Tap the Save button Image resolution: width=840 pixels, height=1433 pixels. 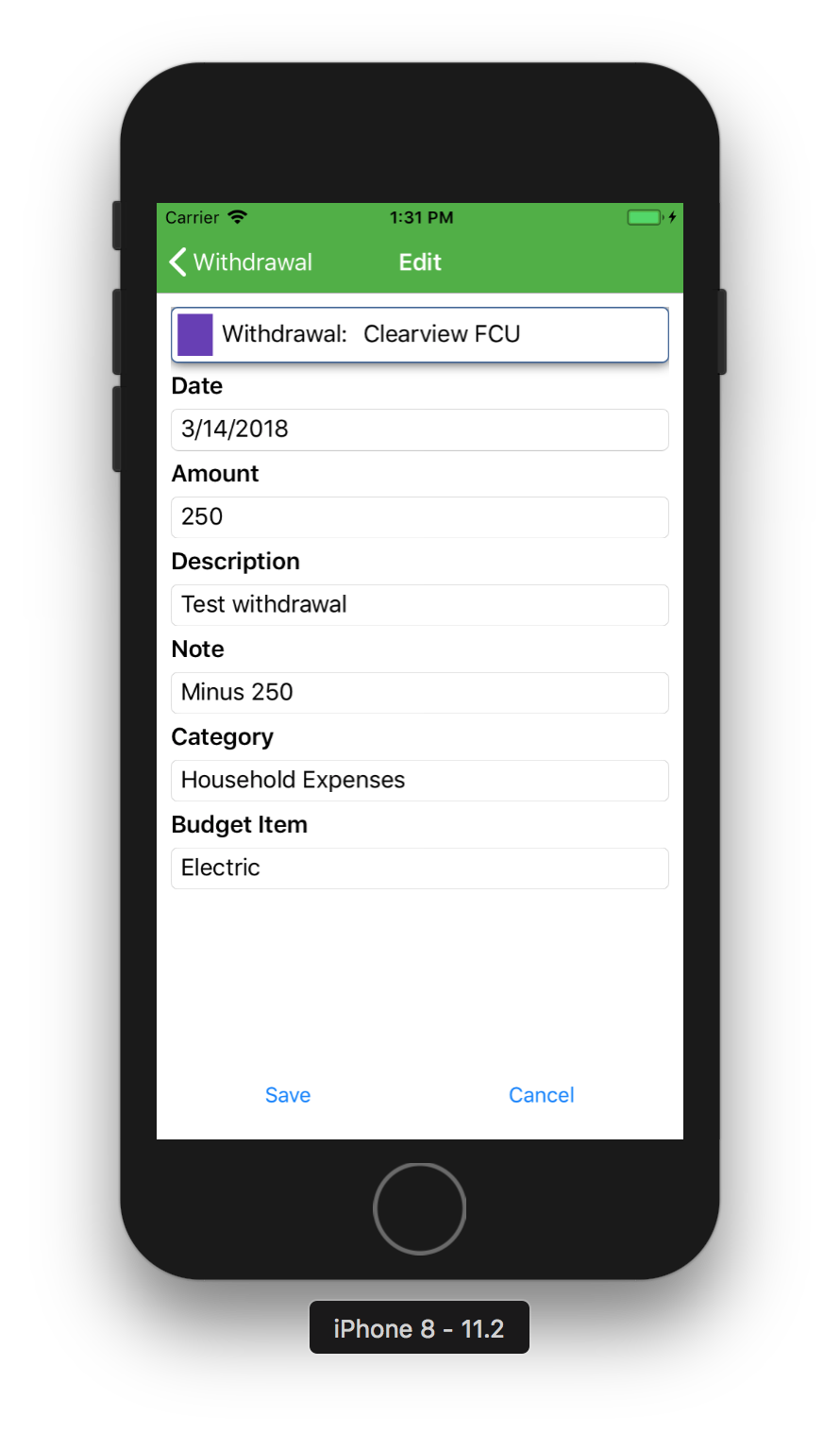pyautogui.click(x=288, y=1095)
